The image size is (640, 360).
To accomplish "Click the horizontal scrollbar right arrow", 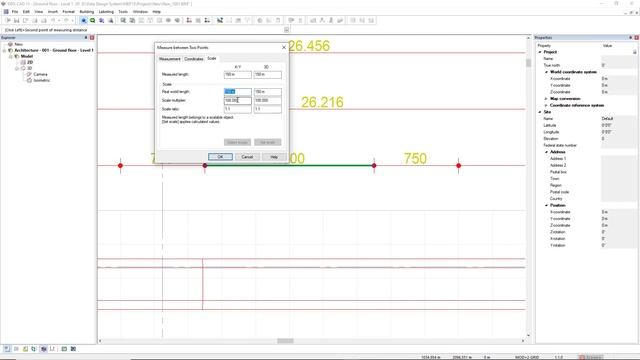I will (x=523, y=341).
